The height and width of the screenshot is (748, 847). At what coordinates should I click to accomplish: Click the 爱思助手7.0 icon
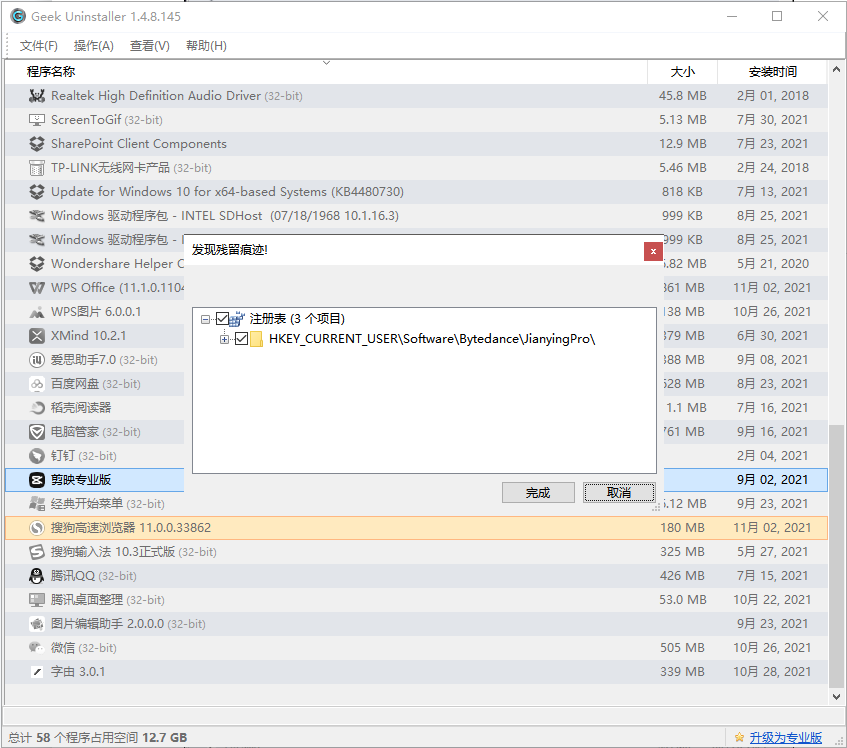click(37, 360)
